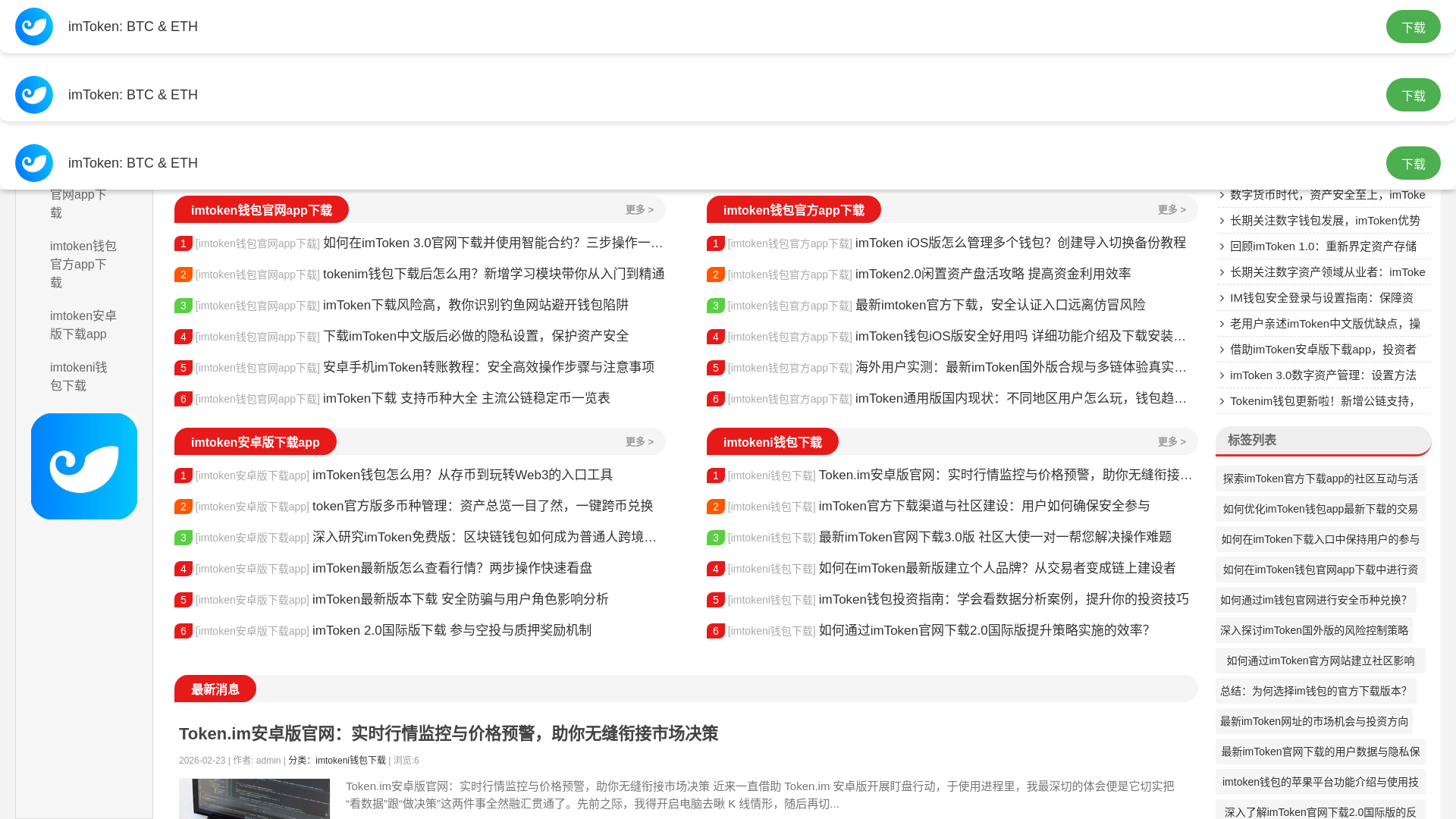Click the 下载 button in the second banner
The height and width of the screenshot is (819, 1456).
click(x=1413, y=95)
